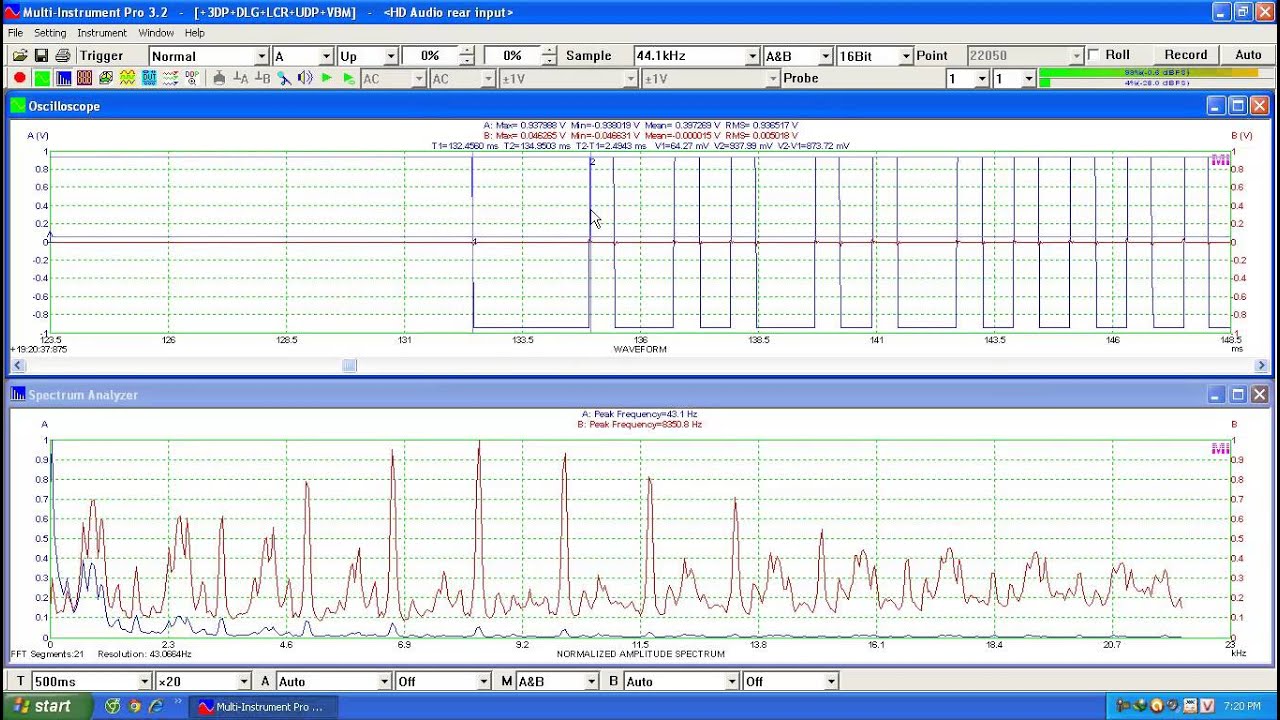Click the Record button
This screenshot has width=1280, height=720.
pos(1186,55)
